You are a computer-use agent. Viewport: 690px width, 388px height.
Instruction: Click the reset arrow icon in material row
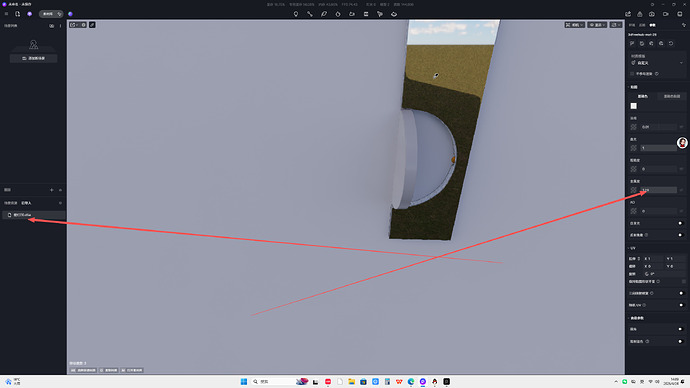[671, 44]
